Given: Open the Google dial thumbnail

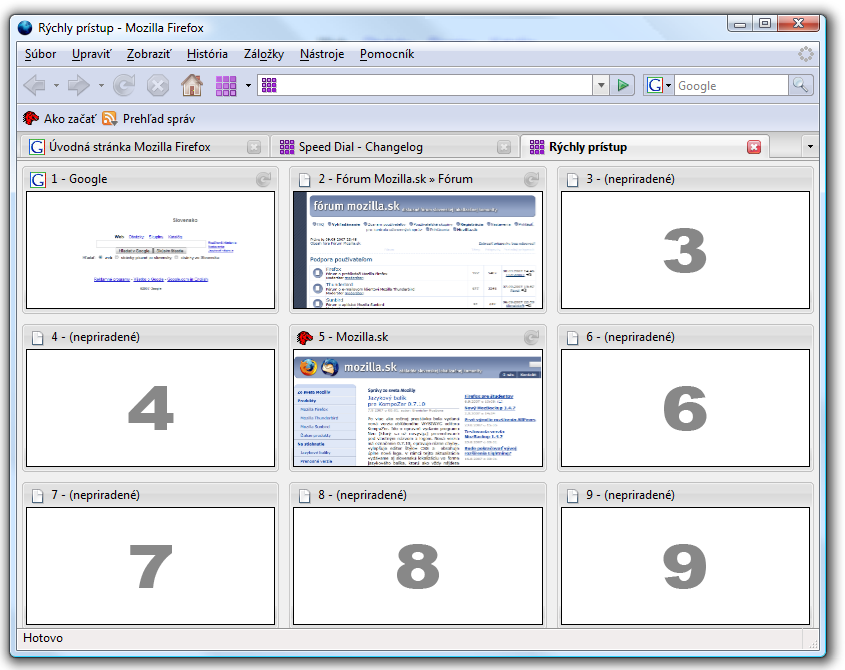Looking at the screenshot, I should [150, 250].
